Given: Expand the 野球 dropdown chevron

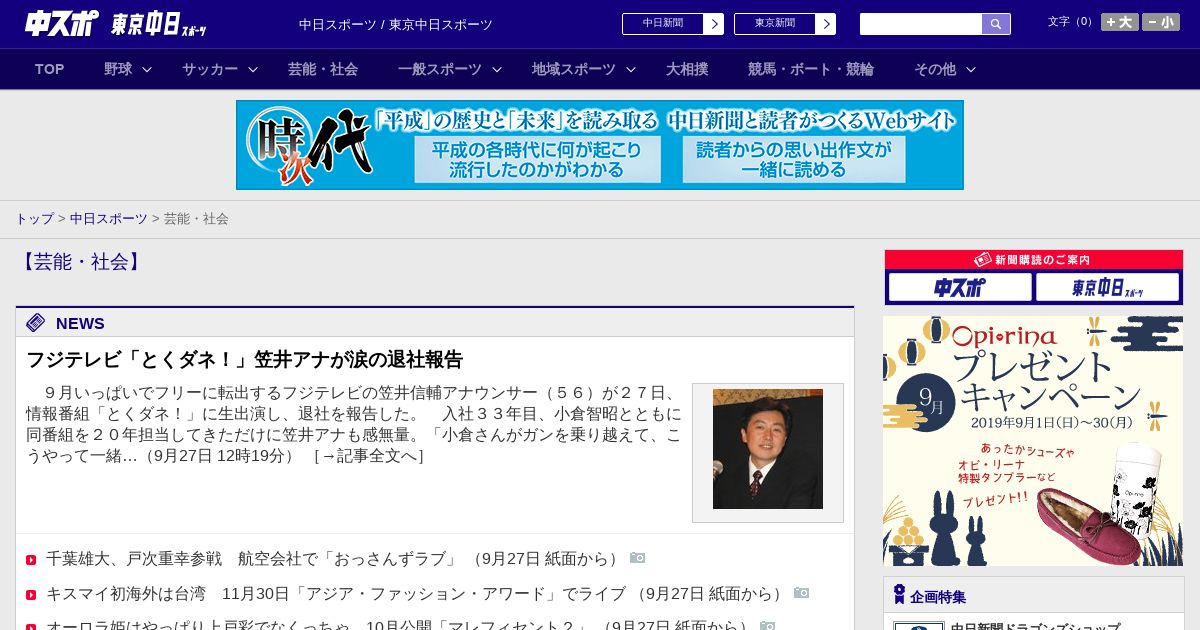Looking at the screenshot, I should pyautogui.click(x=147, y=69).
